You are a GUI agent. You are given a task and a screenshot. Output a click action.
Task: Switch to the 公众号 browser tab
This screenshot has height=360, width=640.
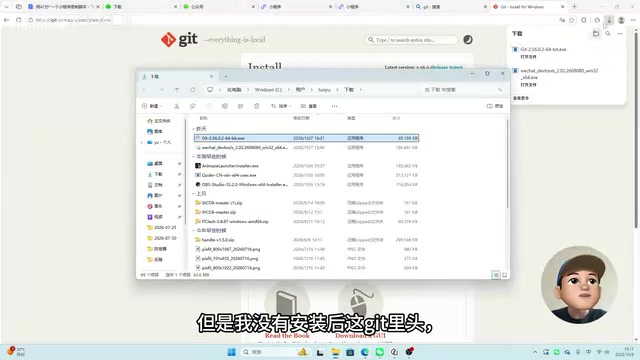tap(218, 7)
